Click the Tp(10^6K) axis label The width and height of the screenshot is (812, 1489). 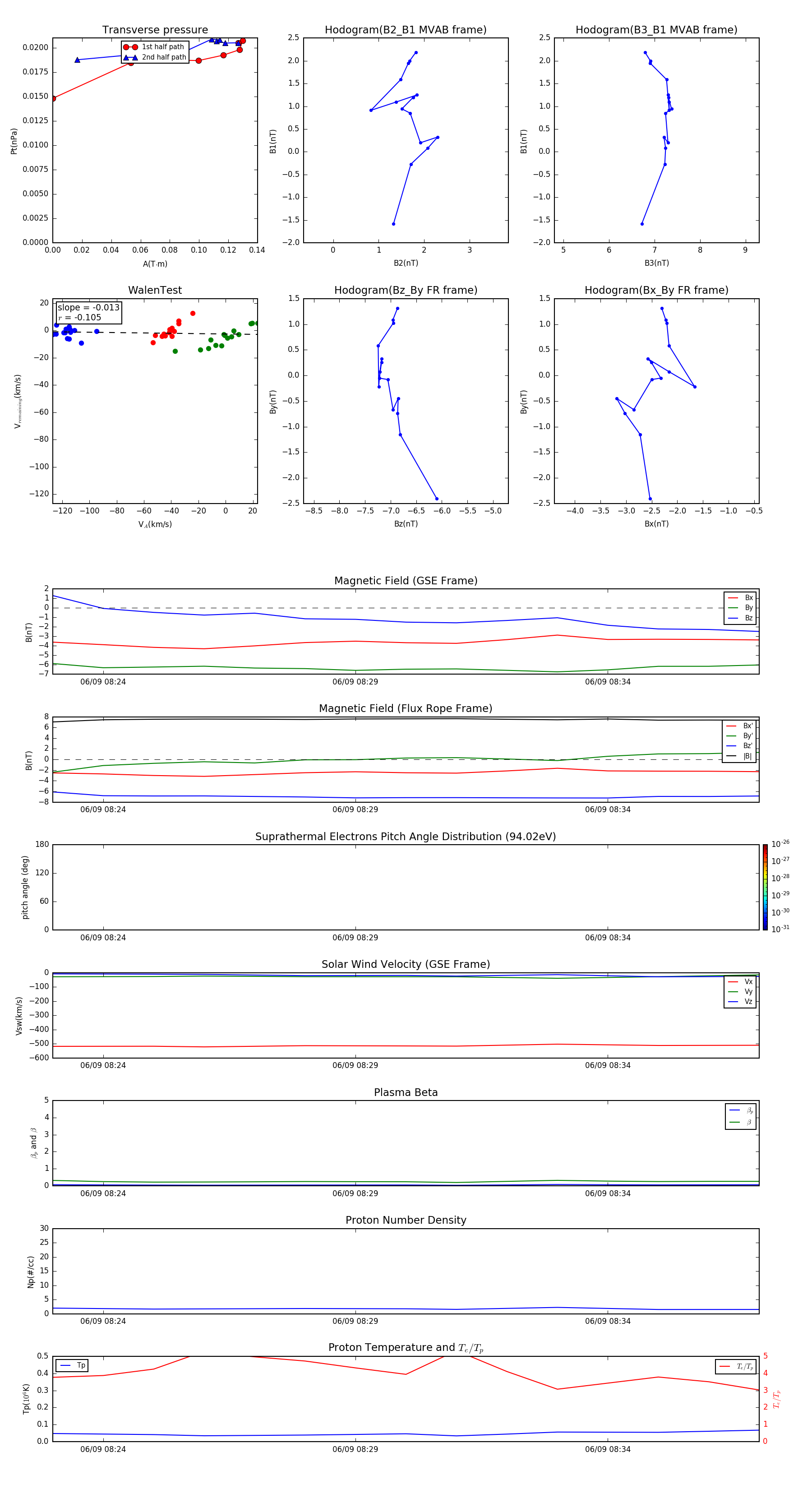coord(26,1399)
